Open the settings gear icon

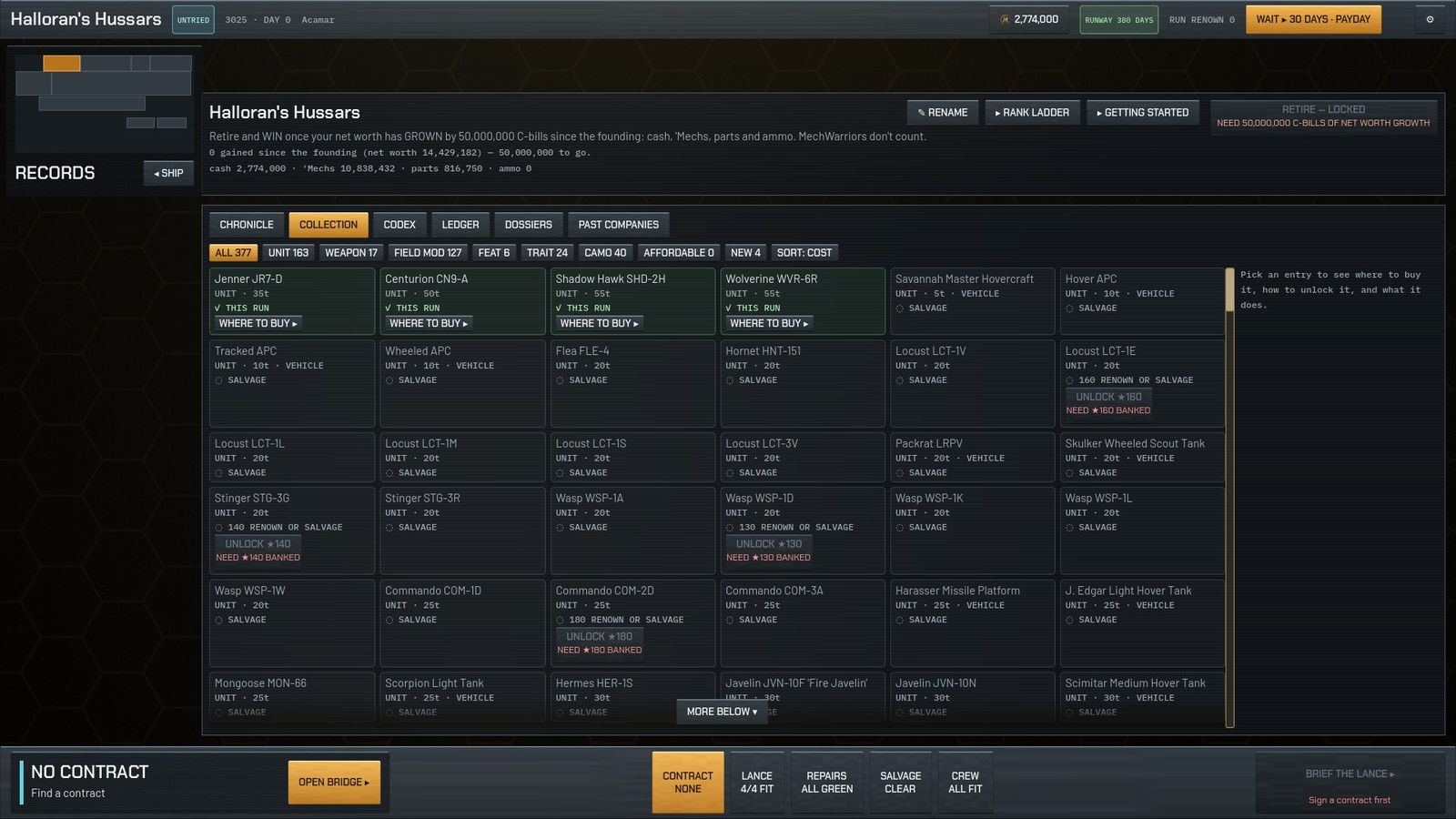pos(1430,19)
